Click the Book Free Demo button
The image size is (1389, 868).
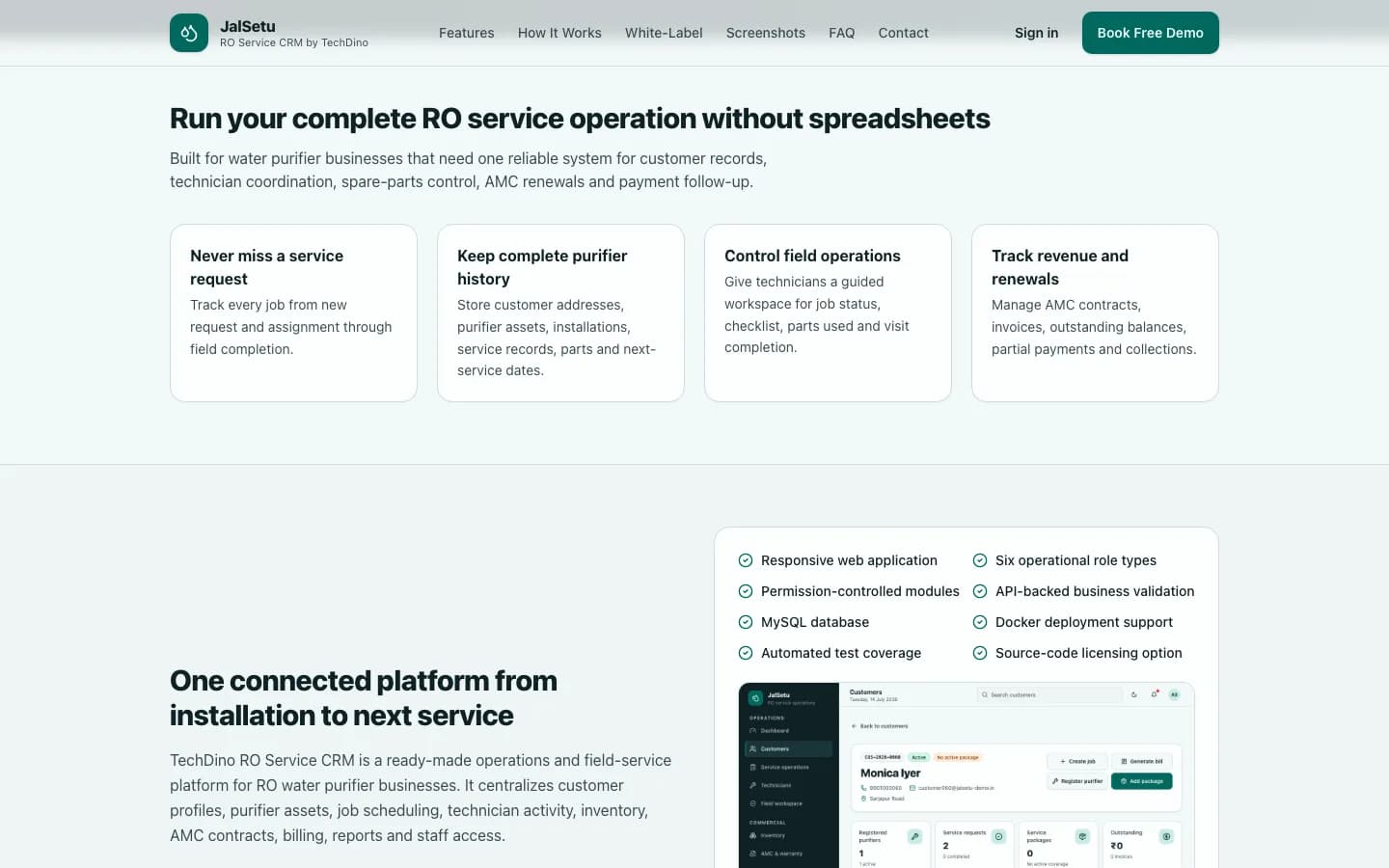[x=1151, y=33]
